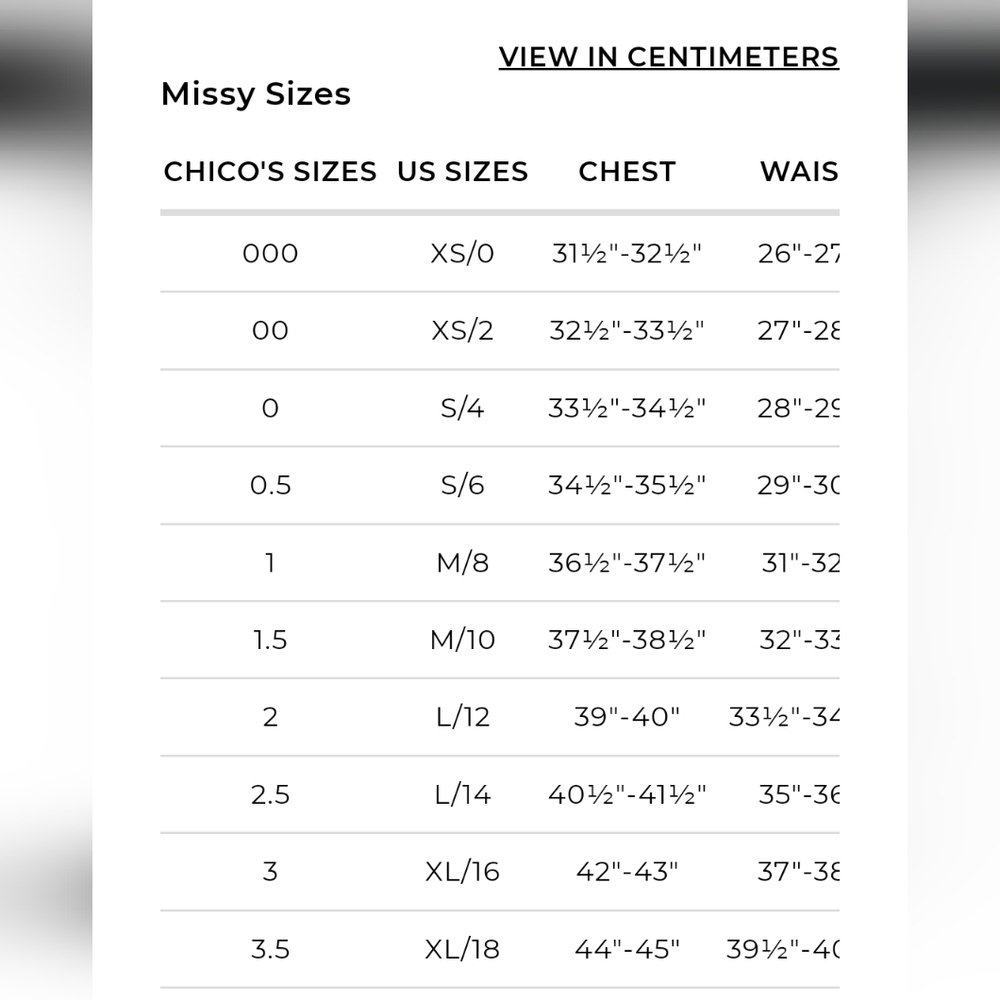Select the 000 Chico's size cell
Viewport: 1000px width, 1000px height.
[x=270, y=253]
